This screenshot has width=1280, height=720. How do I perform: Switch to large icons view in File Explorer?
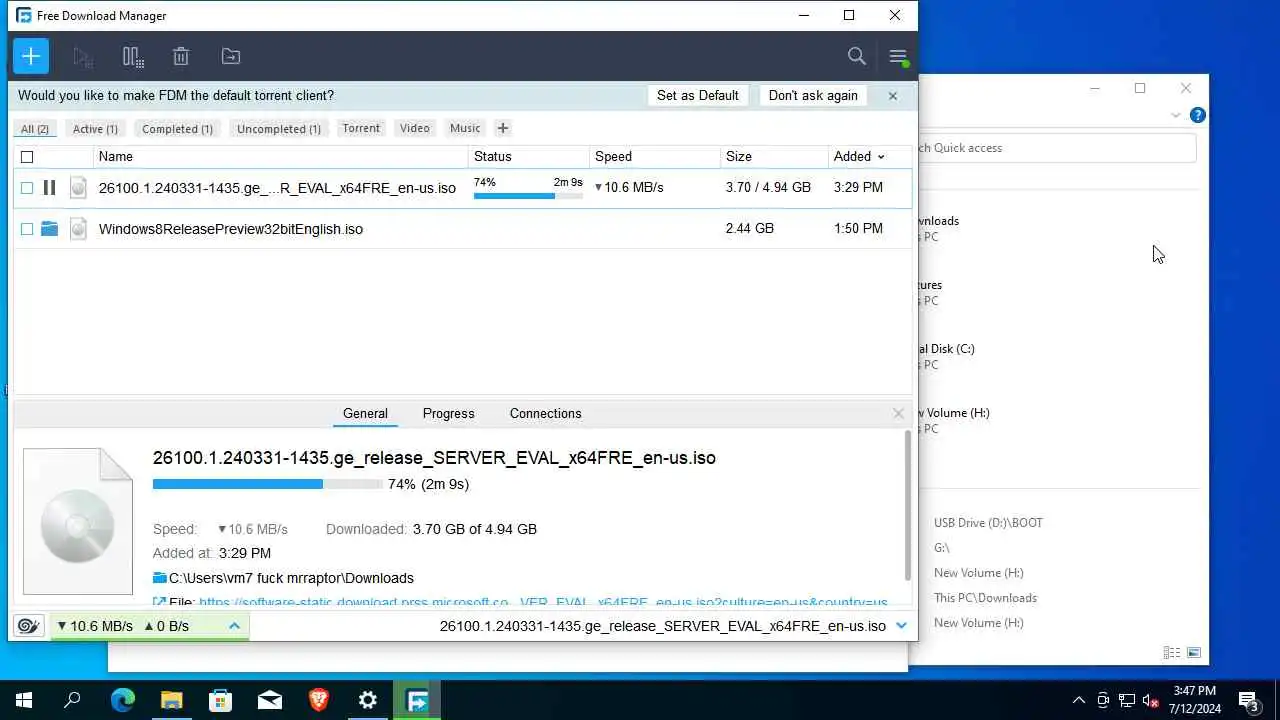pos(1194,653)
